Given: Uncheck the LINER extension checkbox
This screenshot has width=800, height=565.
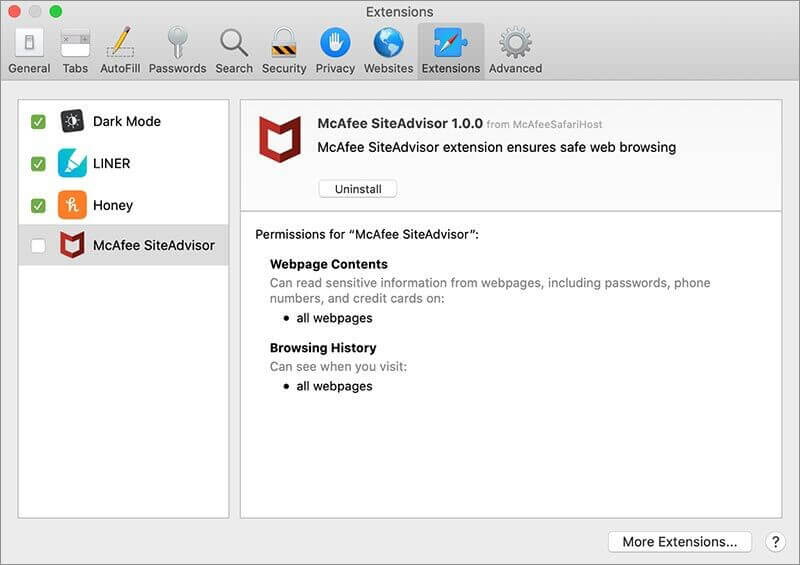Looking at the screenshot, I should click(38, 164).
